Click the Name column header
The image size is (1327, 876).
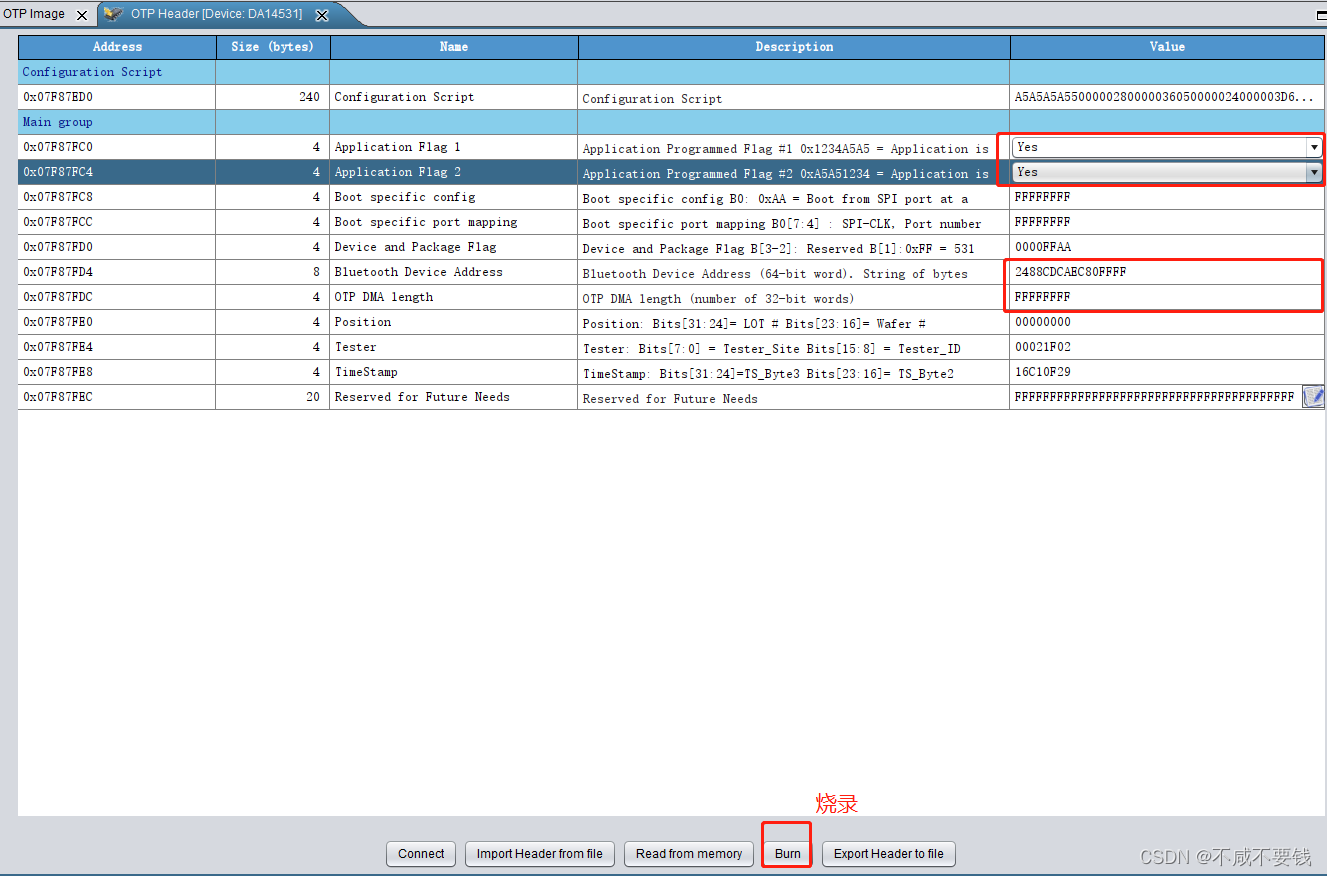click(454, 47)
